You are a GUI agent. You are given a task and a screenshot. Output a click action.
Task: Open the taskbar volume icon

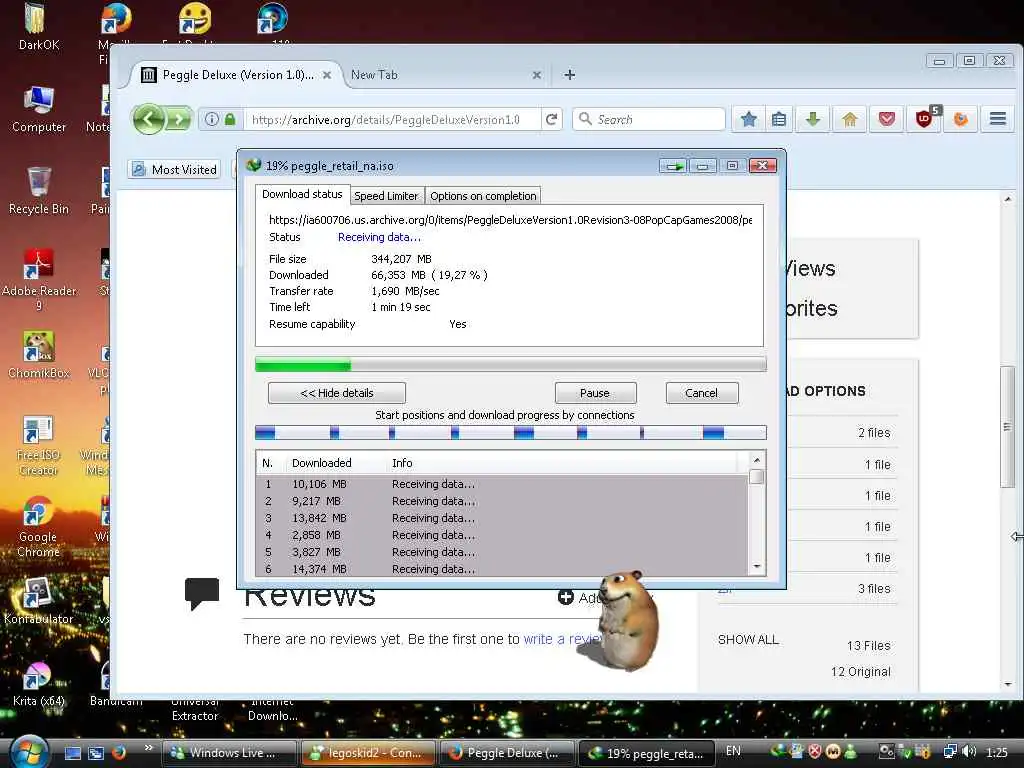(969, 752)
